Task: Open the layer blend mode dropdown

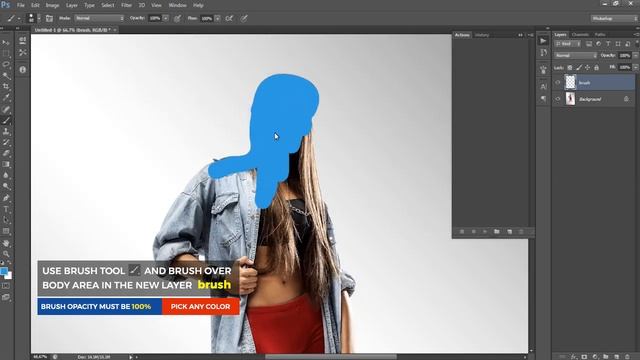Action: 576,56
